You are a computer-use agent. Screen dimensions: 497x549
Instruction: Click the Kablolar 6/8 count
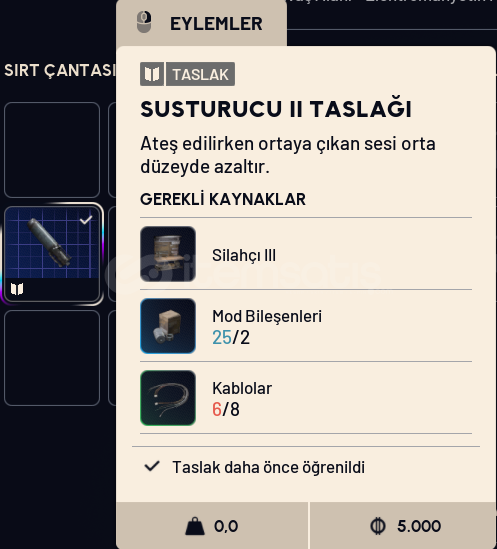click(x=226, y=409)
